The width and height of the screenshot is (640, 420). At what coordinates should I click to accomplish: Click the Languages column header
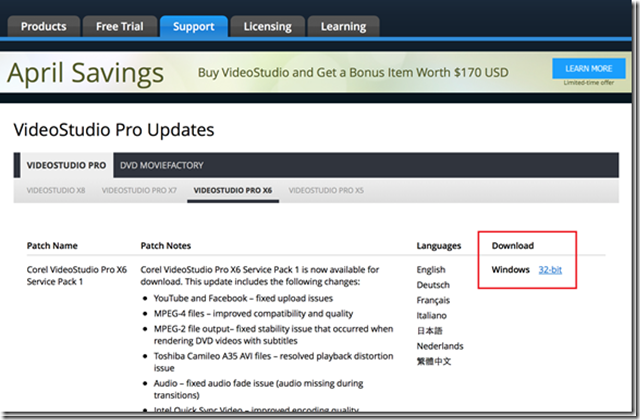tap(439, 246)
